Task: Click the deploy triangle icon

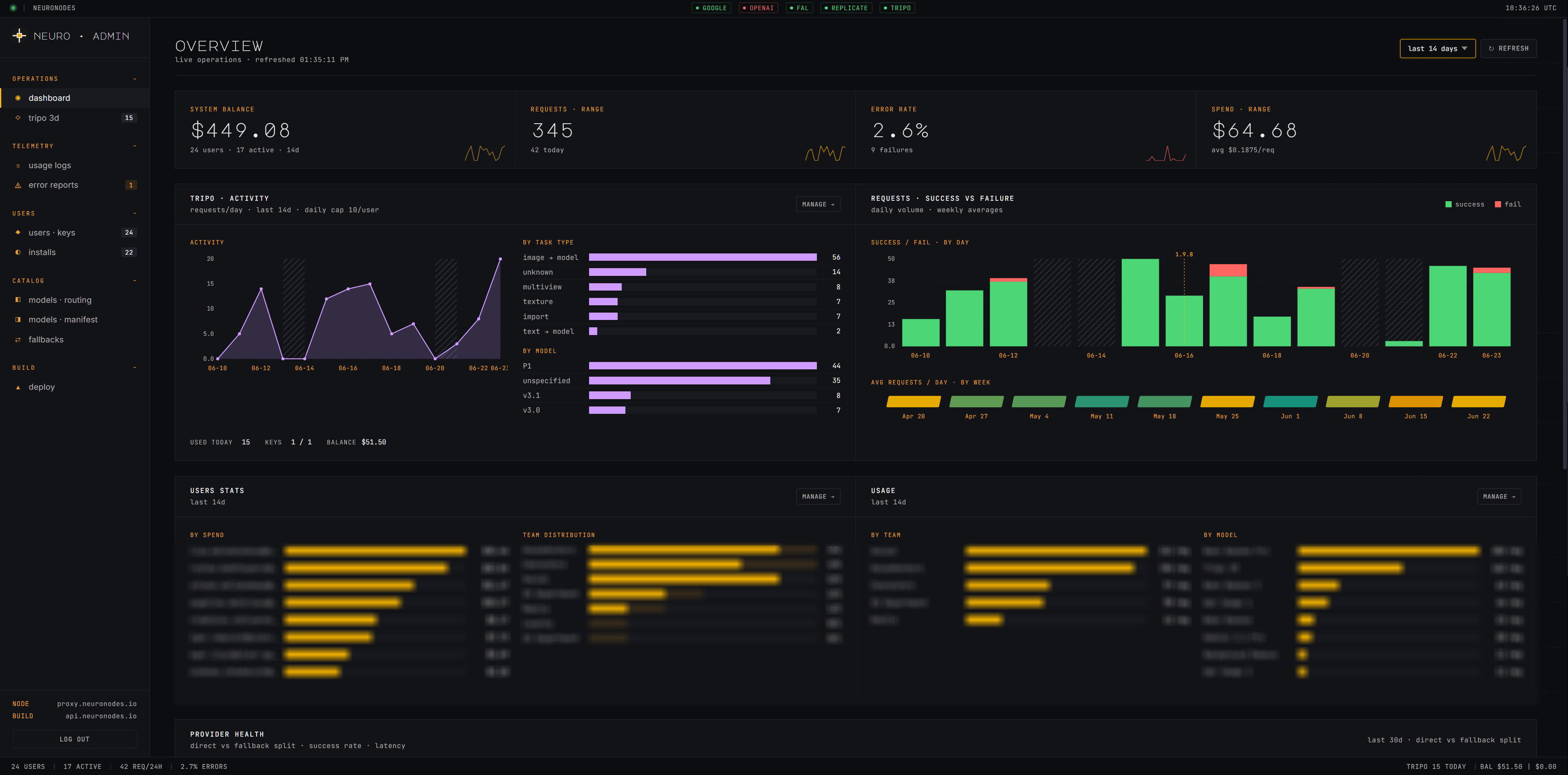Action: 18,387
